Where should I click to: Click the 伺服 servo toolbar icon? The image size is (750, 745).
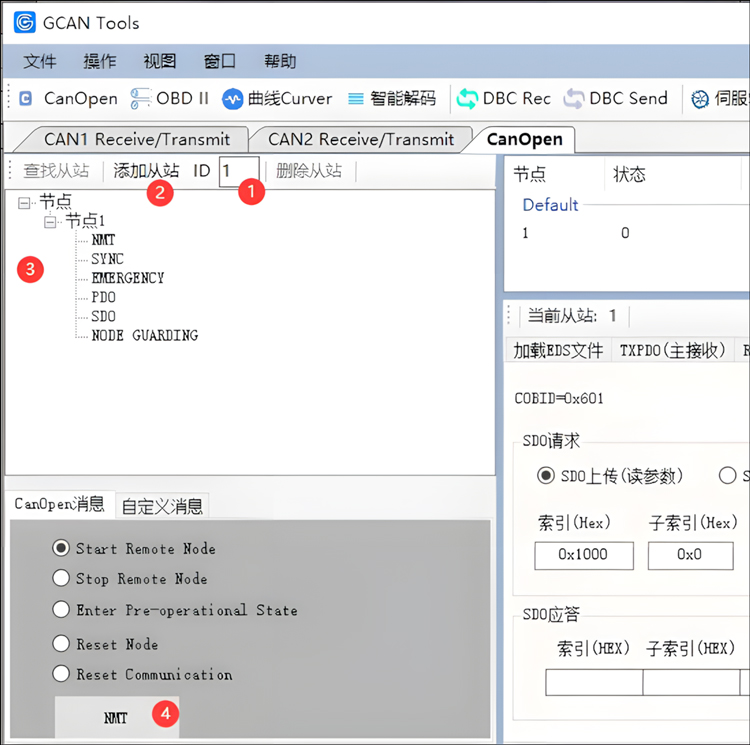(701, 98)
